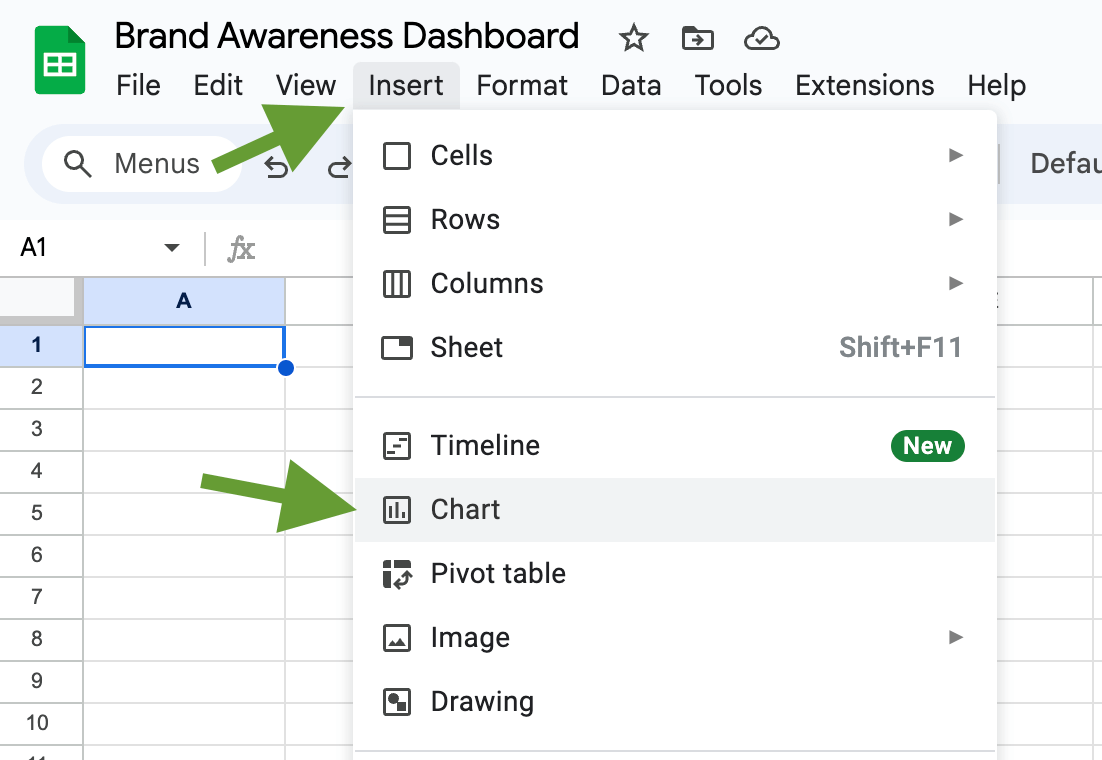Screen dimensions: 1102x760
Task: Insert a new Timeline
Action: pyautogui.click(x=675, y=446)
